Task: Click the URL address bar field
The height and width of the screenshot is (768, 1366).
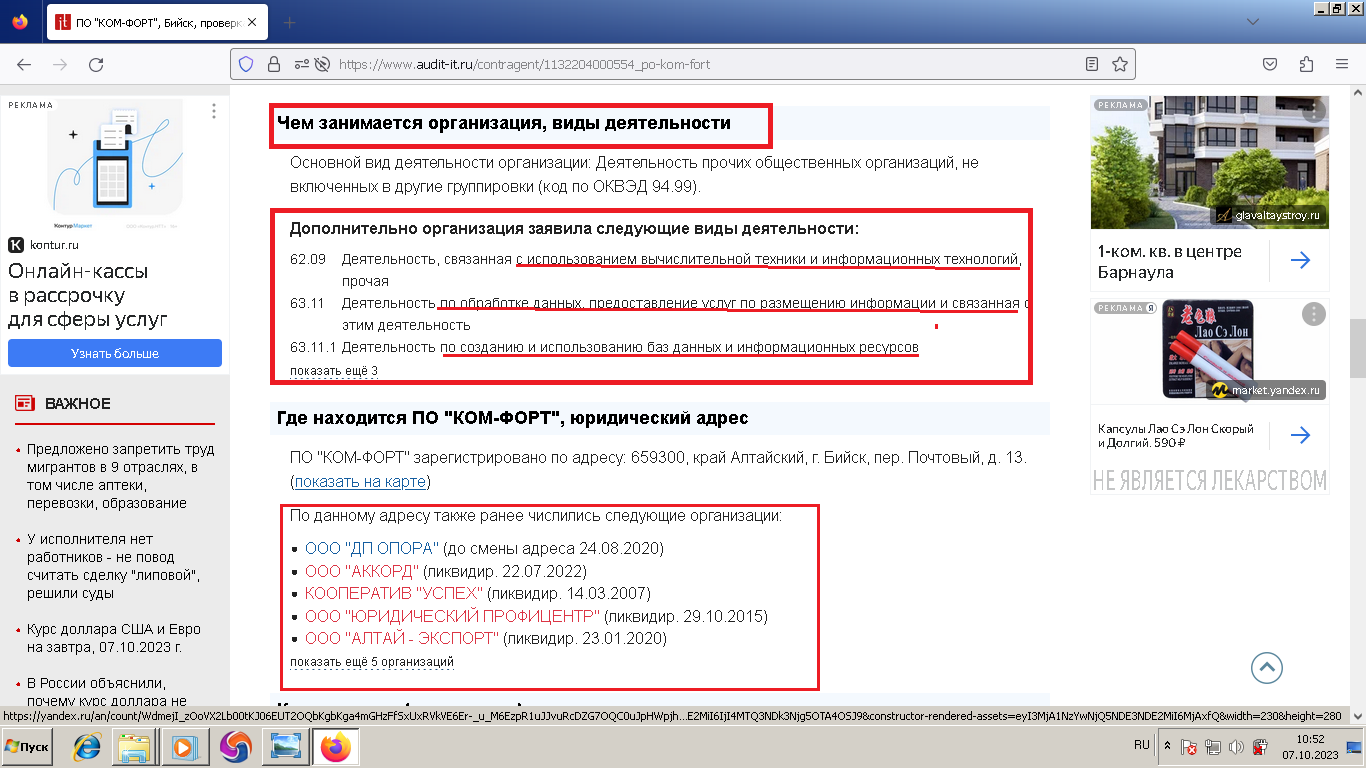Action: (700, 64)
